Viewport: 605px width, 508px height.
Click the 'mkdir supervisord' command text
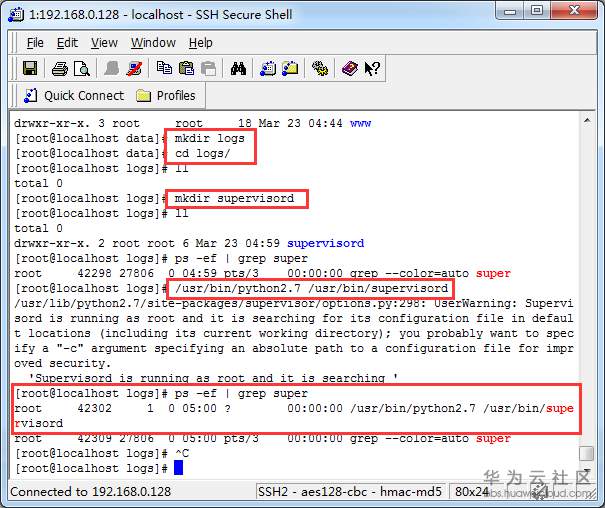tap(234, 199)
